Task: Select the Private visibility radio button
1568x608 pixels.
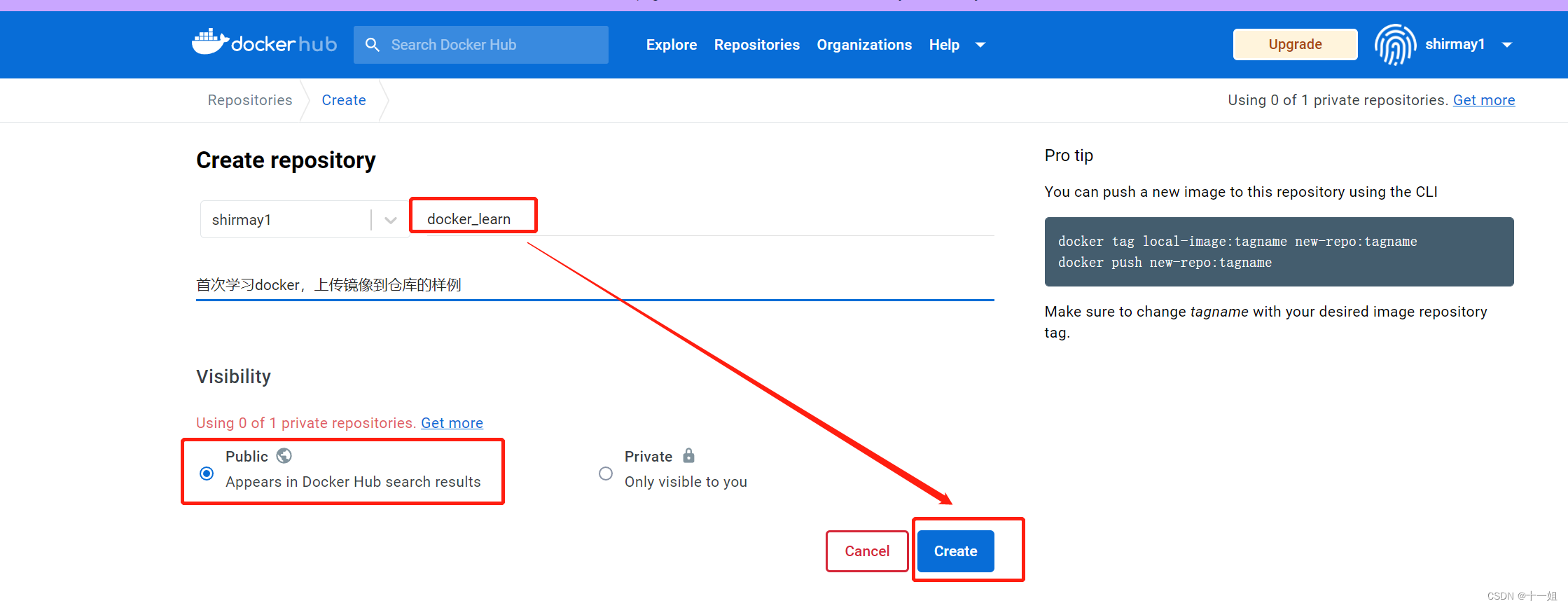Action: 606,474
